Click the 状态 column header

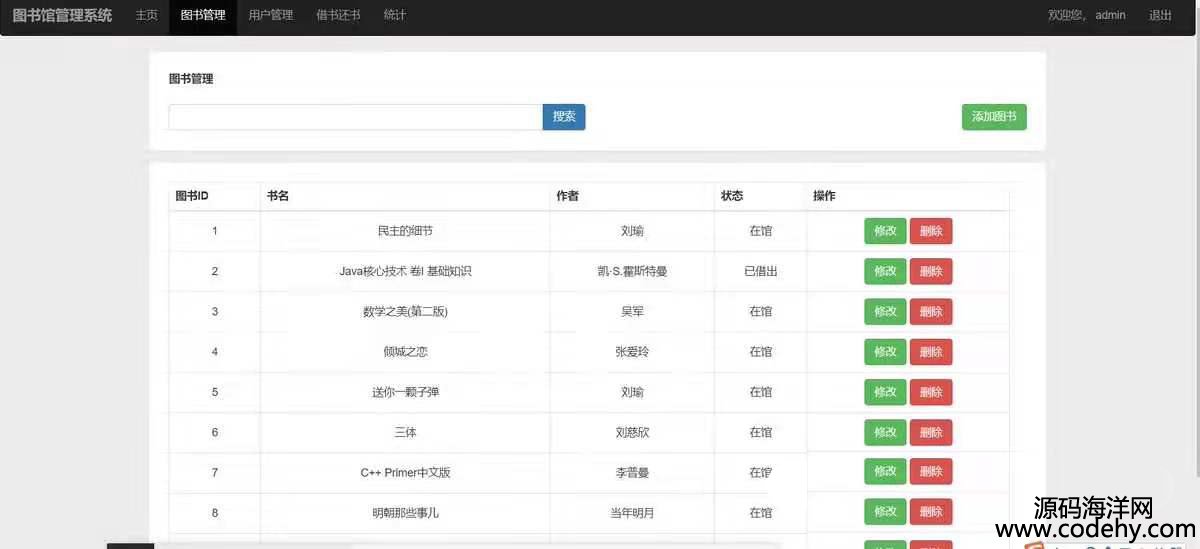click(x=732, y=196)
